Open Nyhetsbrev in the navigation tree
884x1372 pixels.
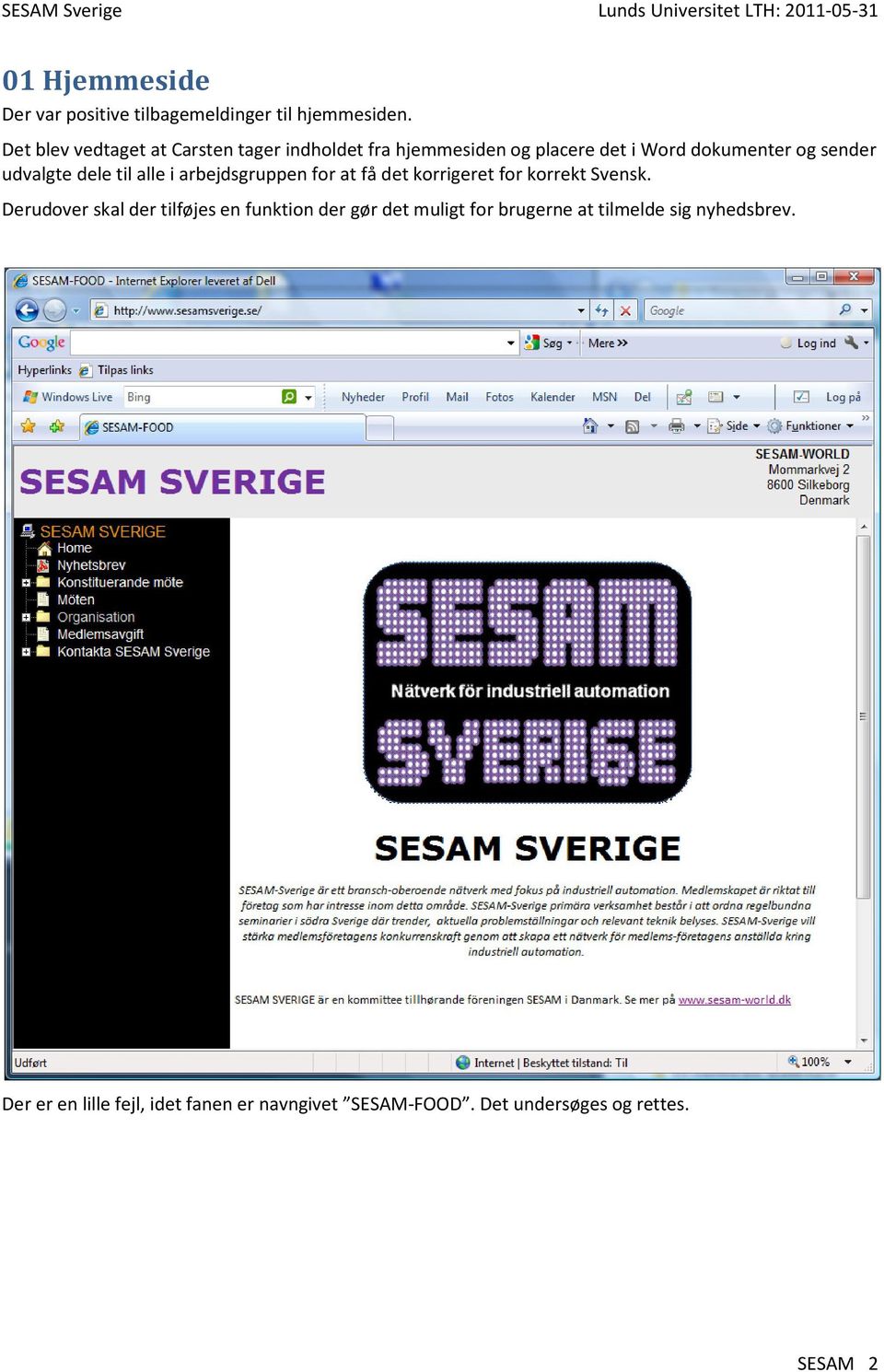[91, 565]
